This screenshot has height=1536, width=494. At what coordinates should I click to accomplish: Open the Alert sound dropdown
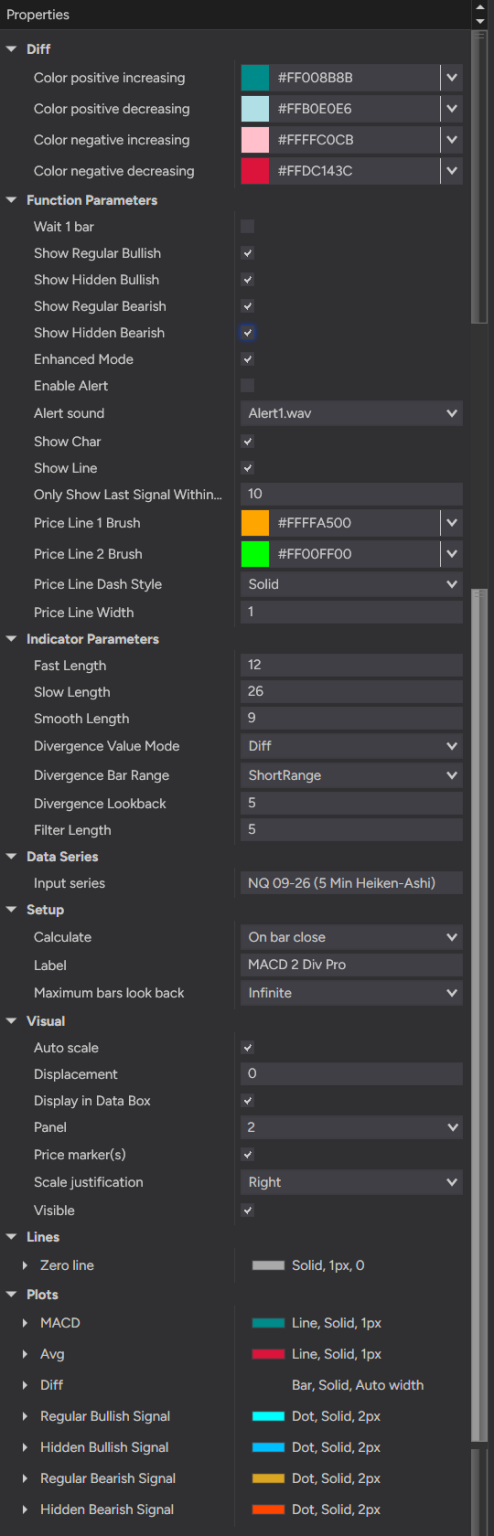tap(351, 414)
